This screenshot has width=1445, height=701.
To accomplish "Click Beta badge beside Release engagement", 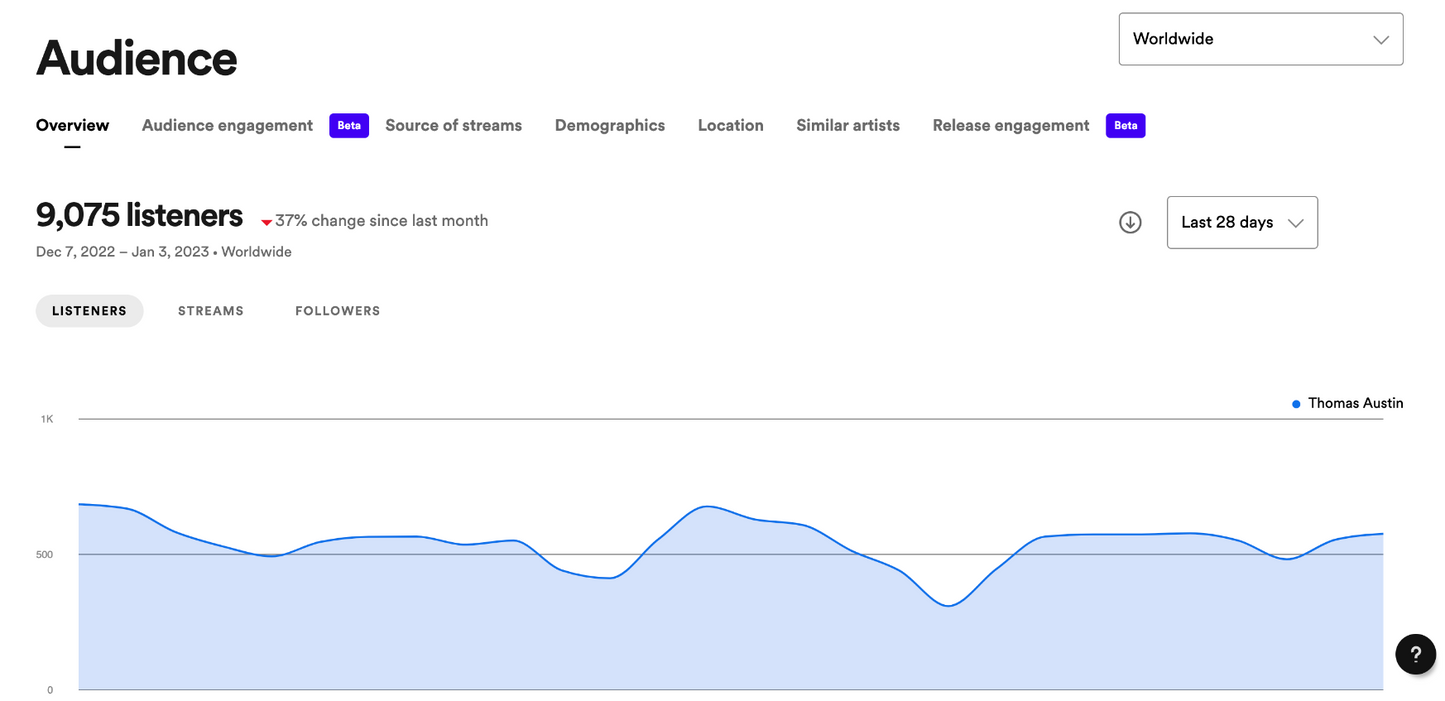I will [x=1125, y=125].
